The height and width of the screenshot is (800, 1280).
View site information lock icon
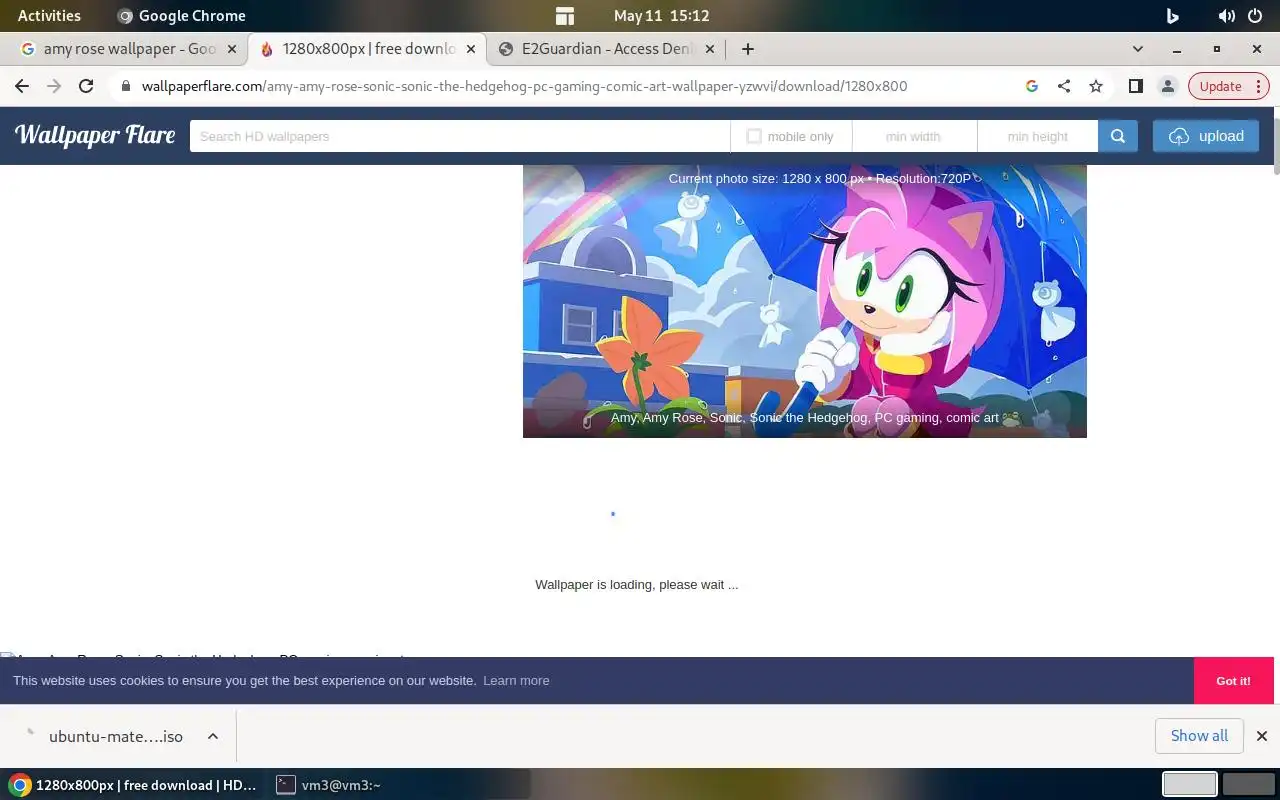[x=126, y=86]
